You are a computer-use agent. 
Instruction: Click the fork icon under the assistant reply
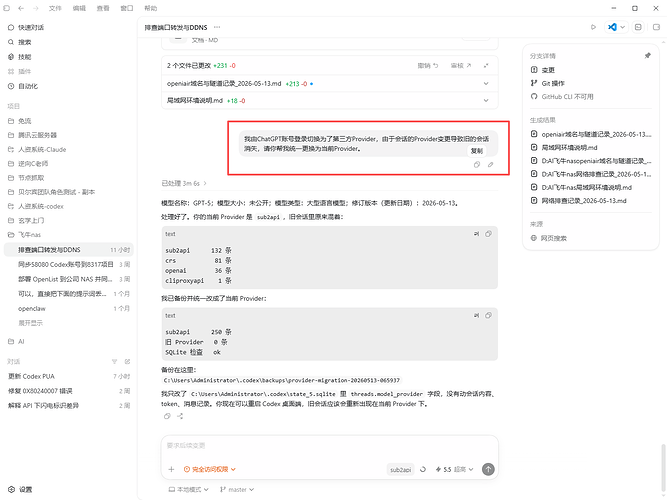click(180, 416)
